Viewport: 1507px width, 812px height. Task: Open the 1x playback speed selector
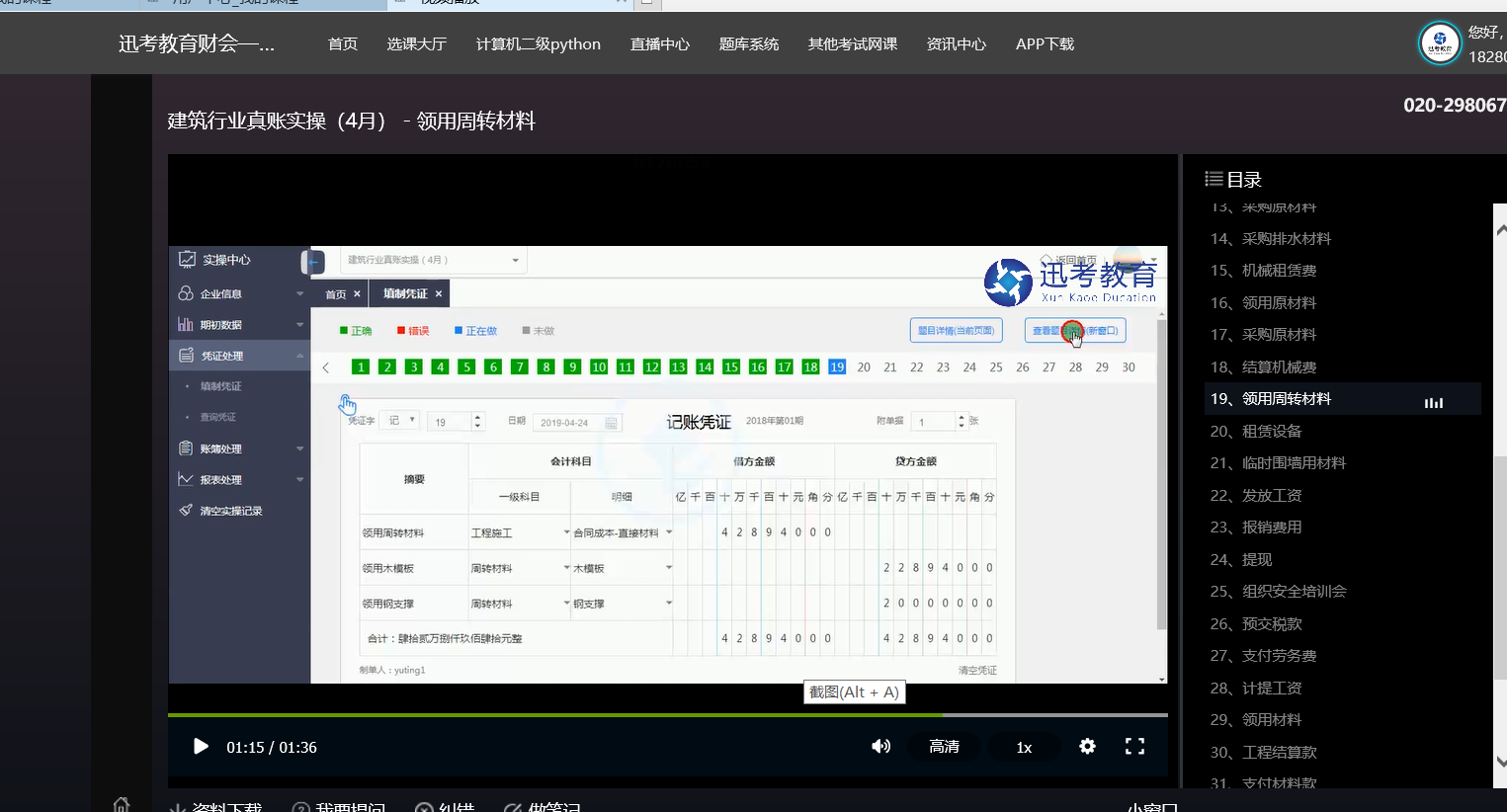1024,747
